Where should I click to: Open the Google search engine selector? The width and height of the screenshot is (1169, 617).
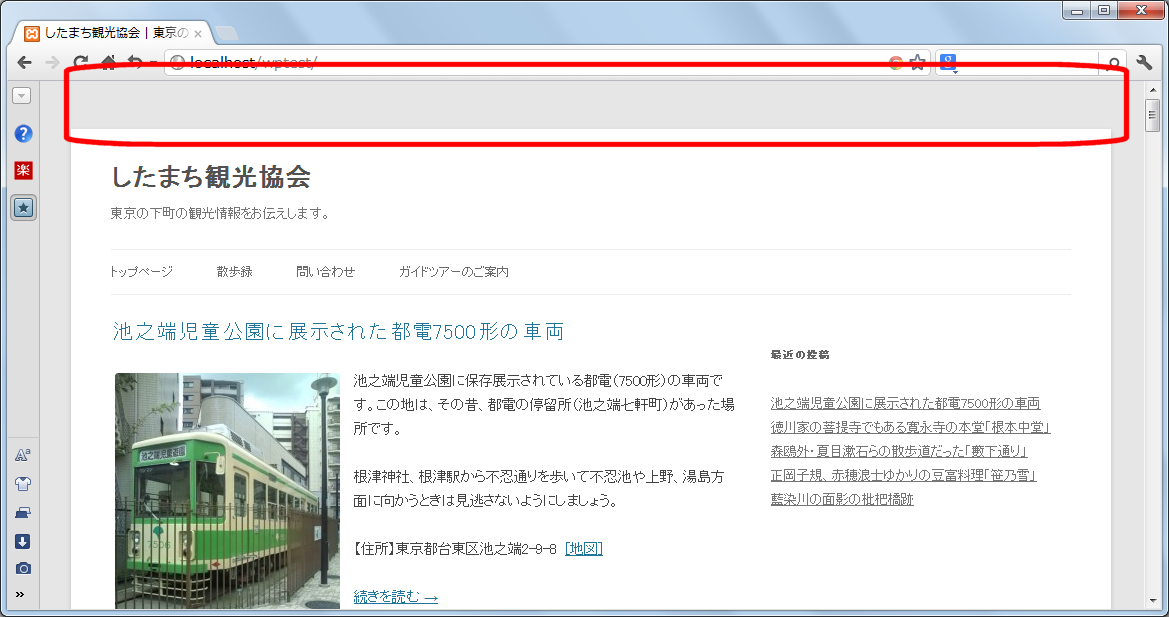point(948,63)
